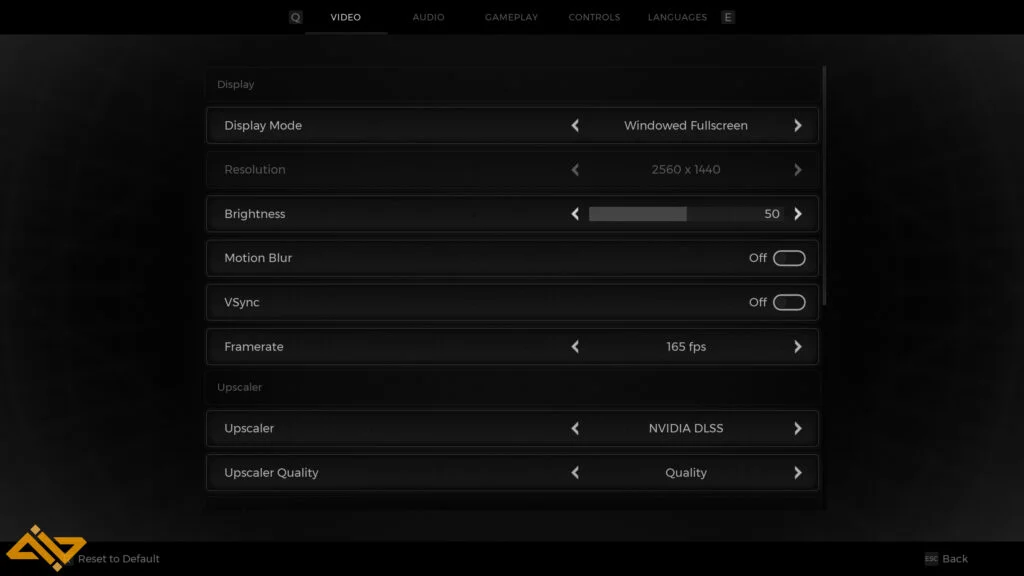Click the E key icon for next tab
This screenshot has width=1024, height=576.
(x=727, y=17)
